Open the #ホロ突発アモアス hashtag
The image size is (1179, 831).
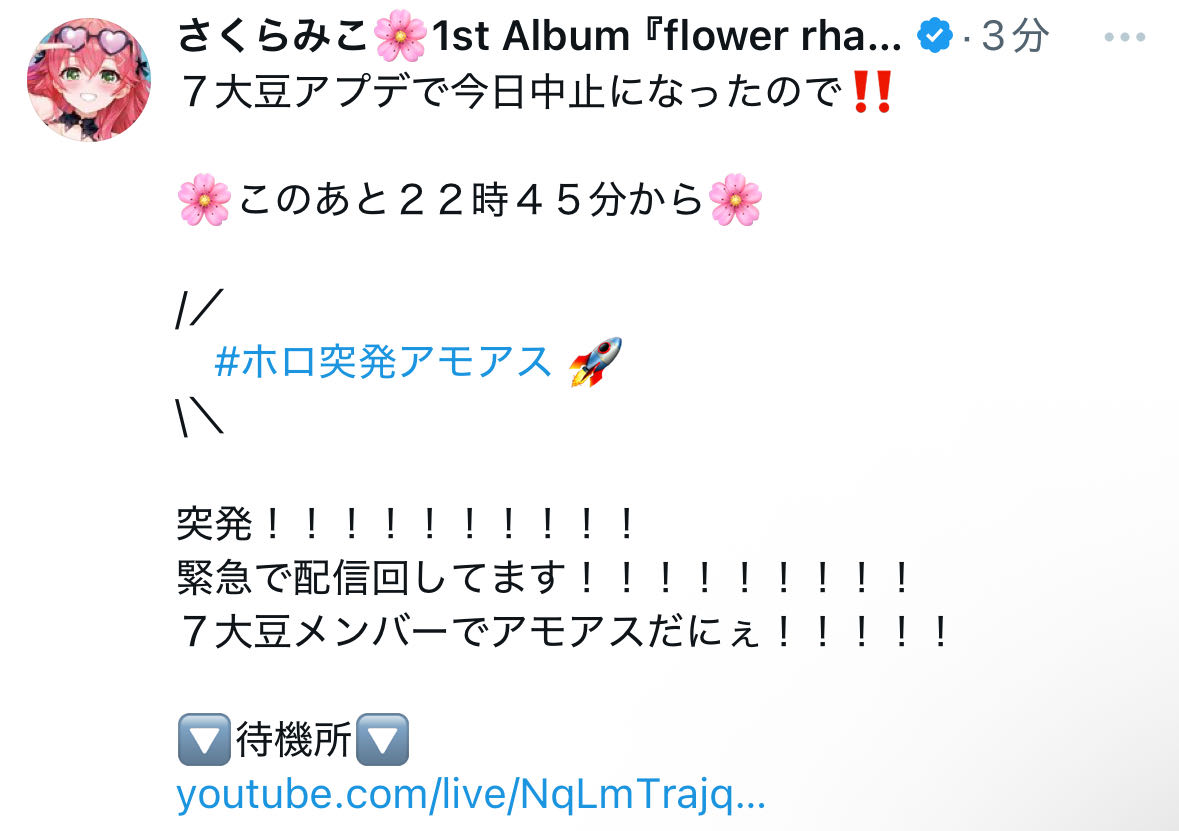coord(383,362)
